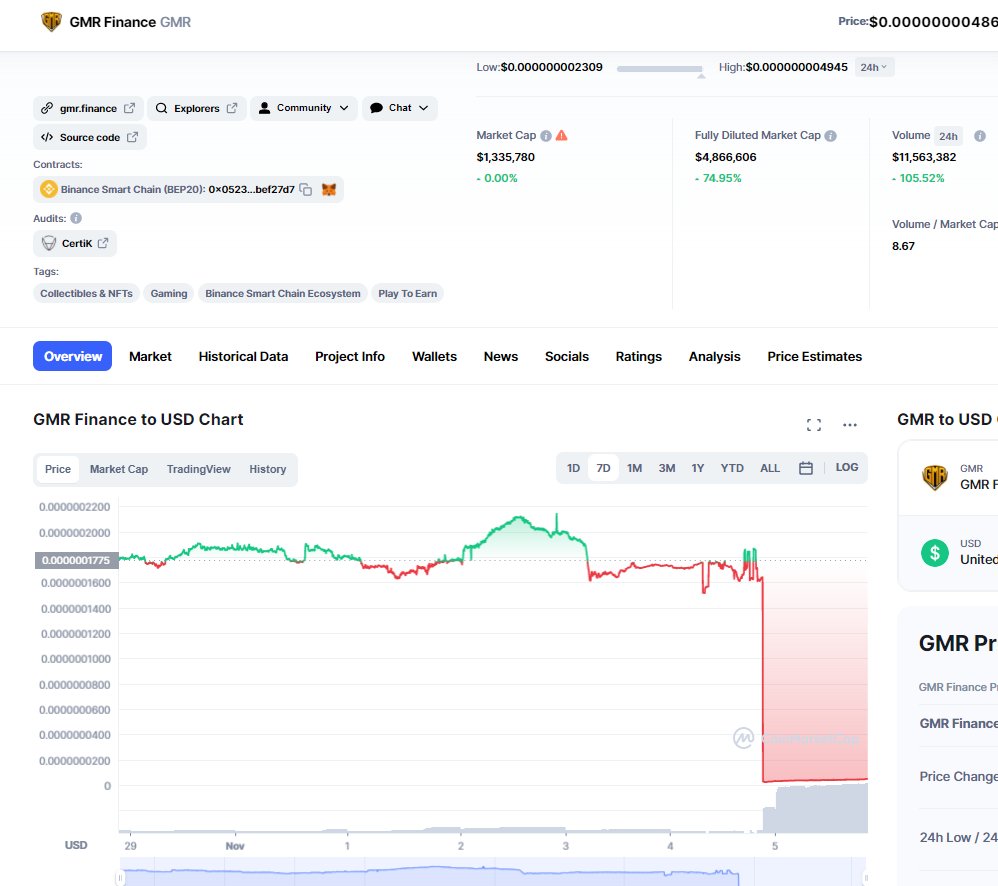The height and width of the screenshot is (886, 998).
Task: Switch to the Market tab
Action: [x=150, y=356]
